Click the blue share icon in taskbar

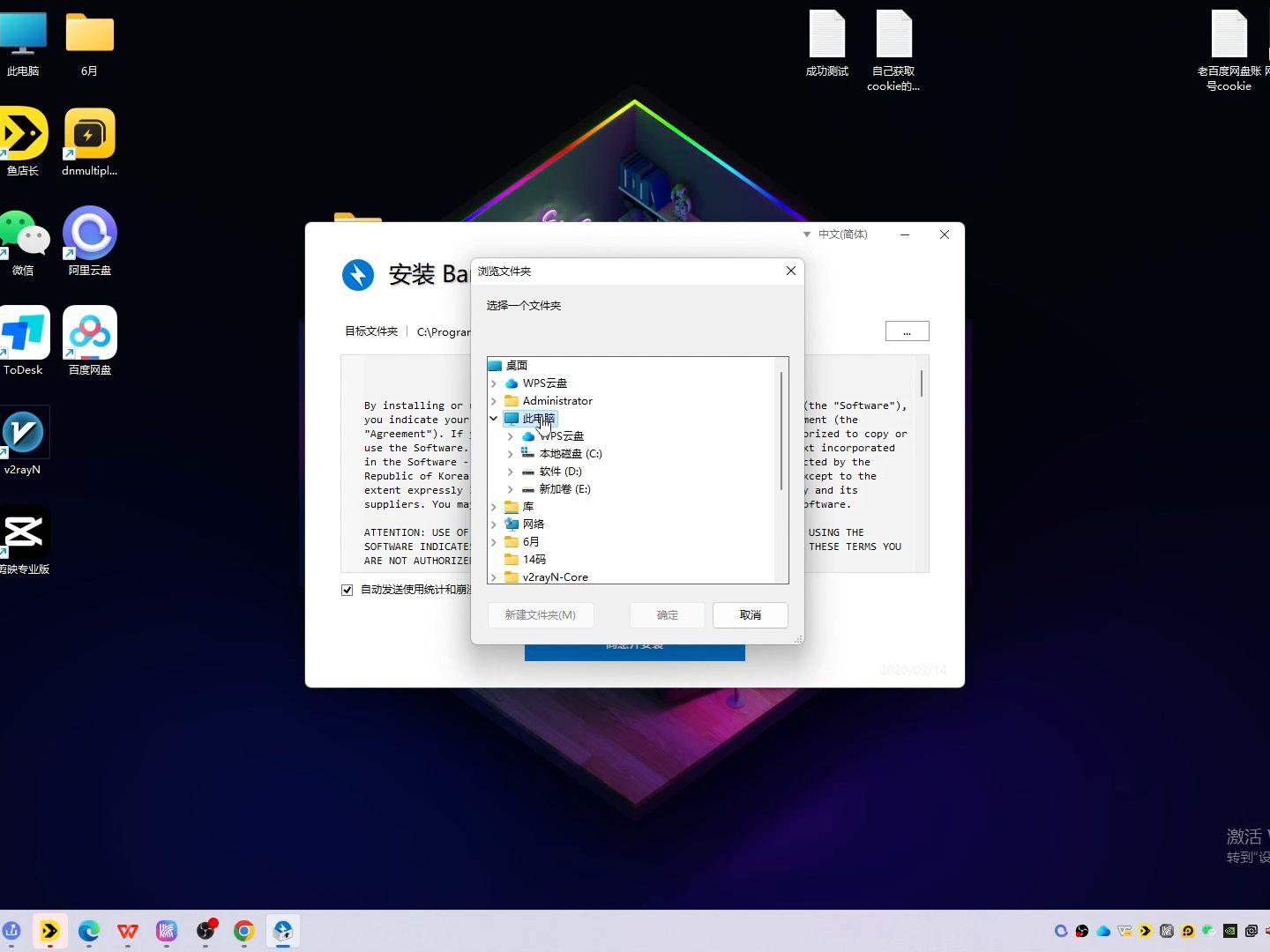pos(11,931)
